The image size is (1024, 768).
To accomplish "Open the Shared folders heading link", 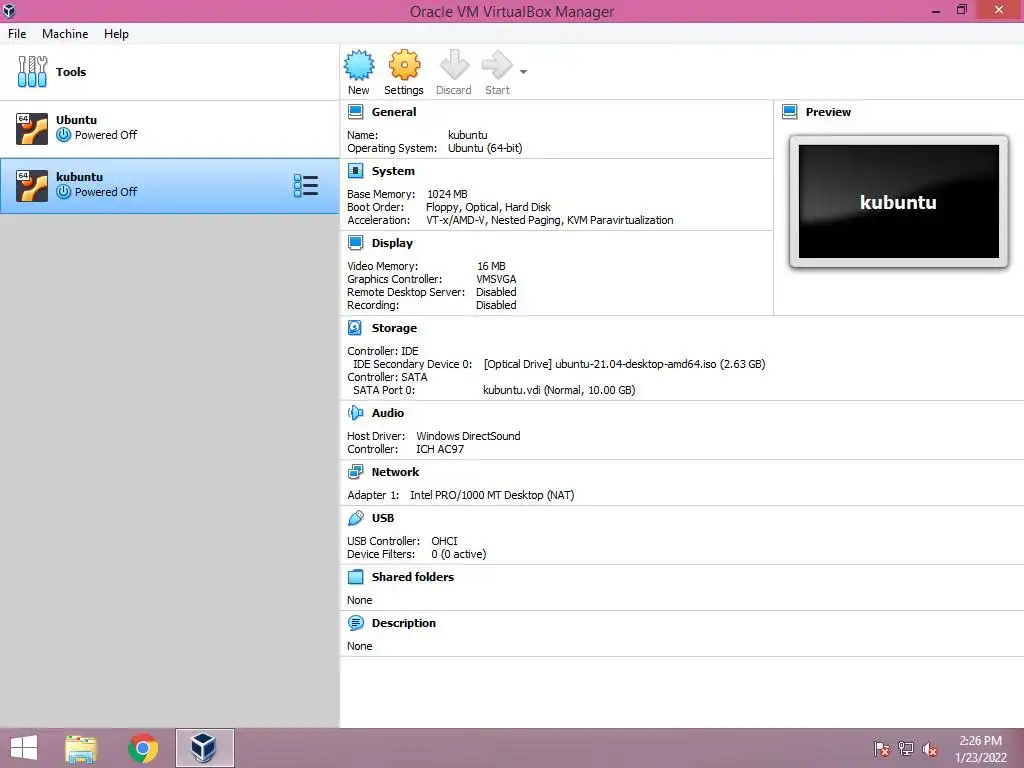I will tap(413, 577).
